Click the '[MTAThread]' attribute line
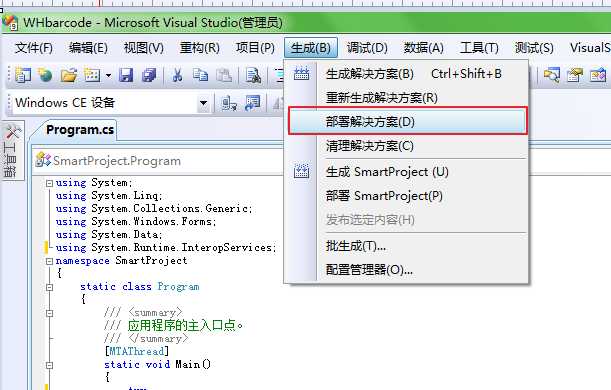 coord(136,351)
